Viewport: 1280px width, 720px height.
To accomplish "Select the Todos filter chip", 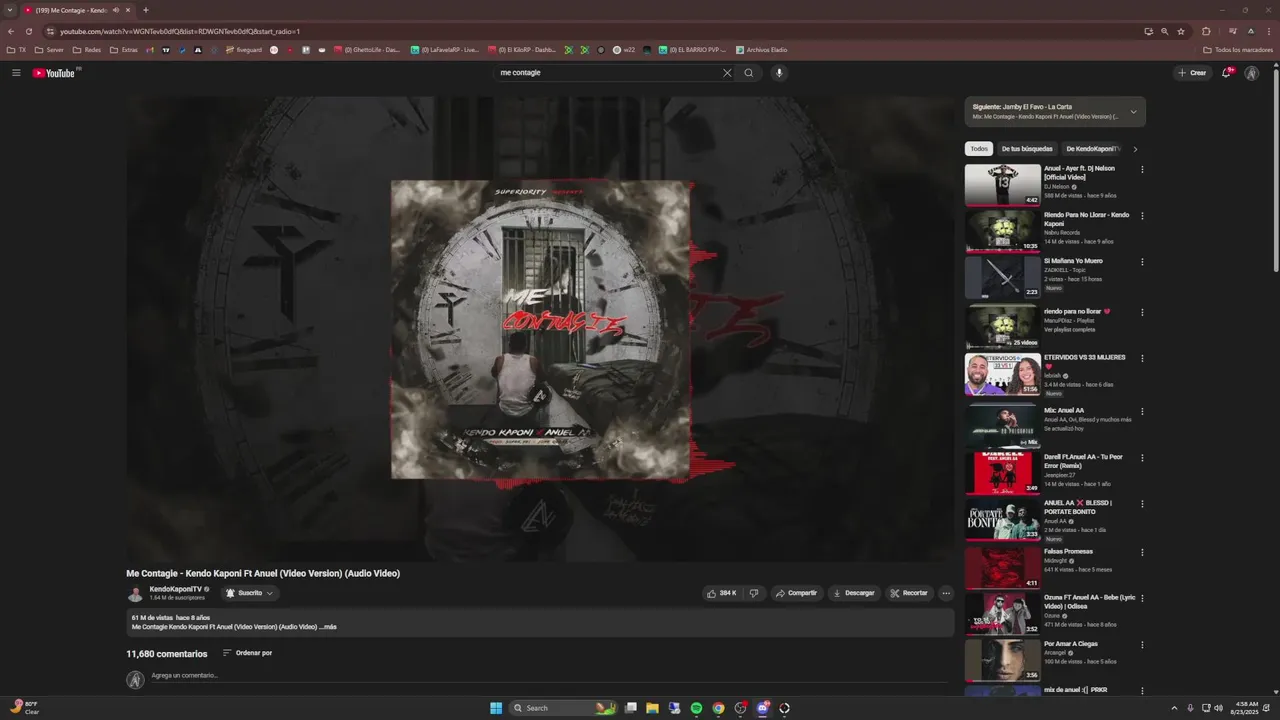I will pyautogui.click(x=979, y=149).
